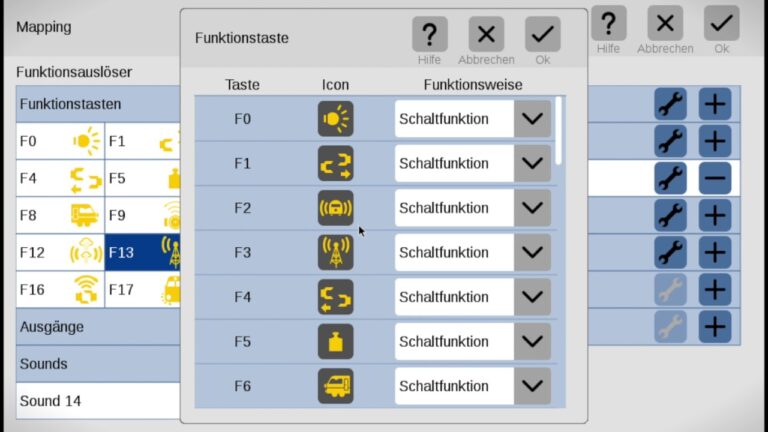Click wrench icon in Funktionstasten header row
Screen dimensions: 768x432
(x=671, y=104)
